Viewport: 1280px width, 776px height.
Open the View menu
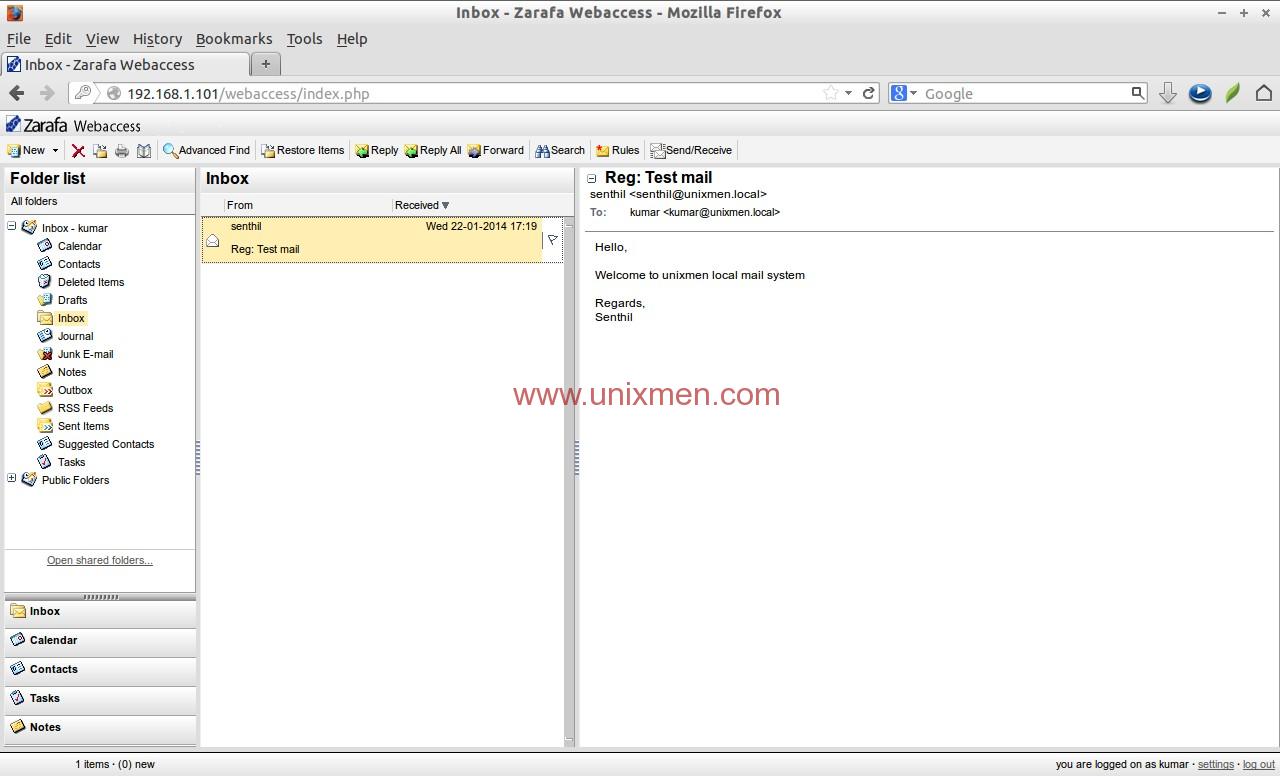point(102,39)
